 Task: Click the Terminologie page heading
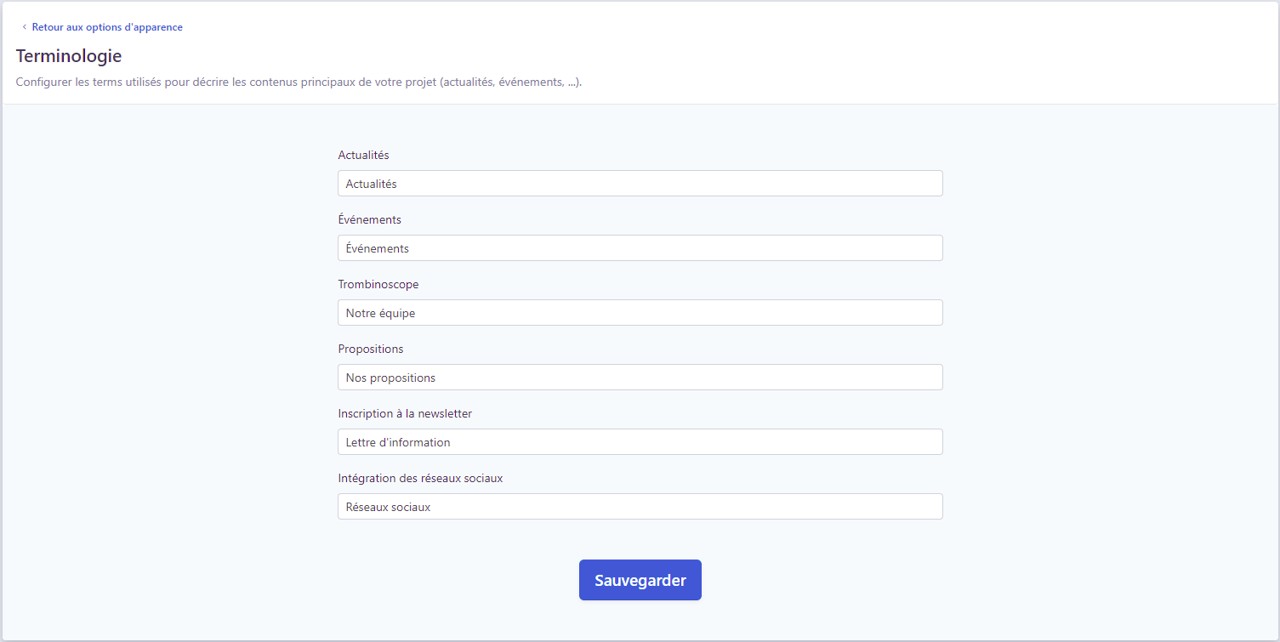pyautogui.click(x=69, y=56)
